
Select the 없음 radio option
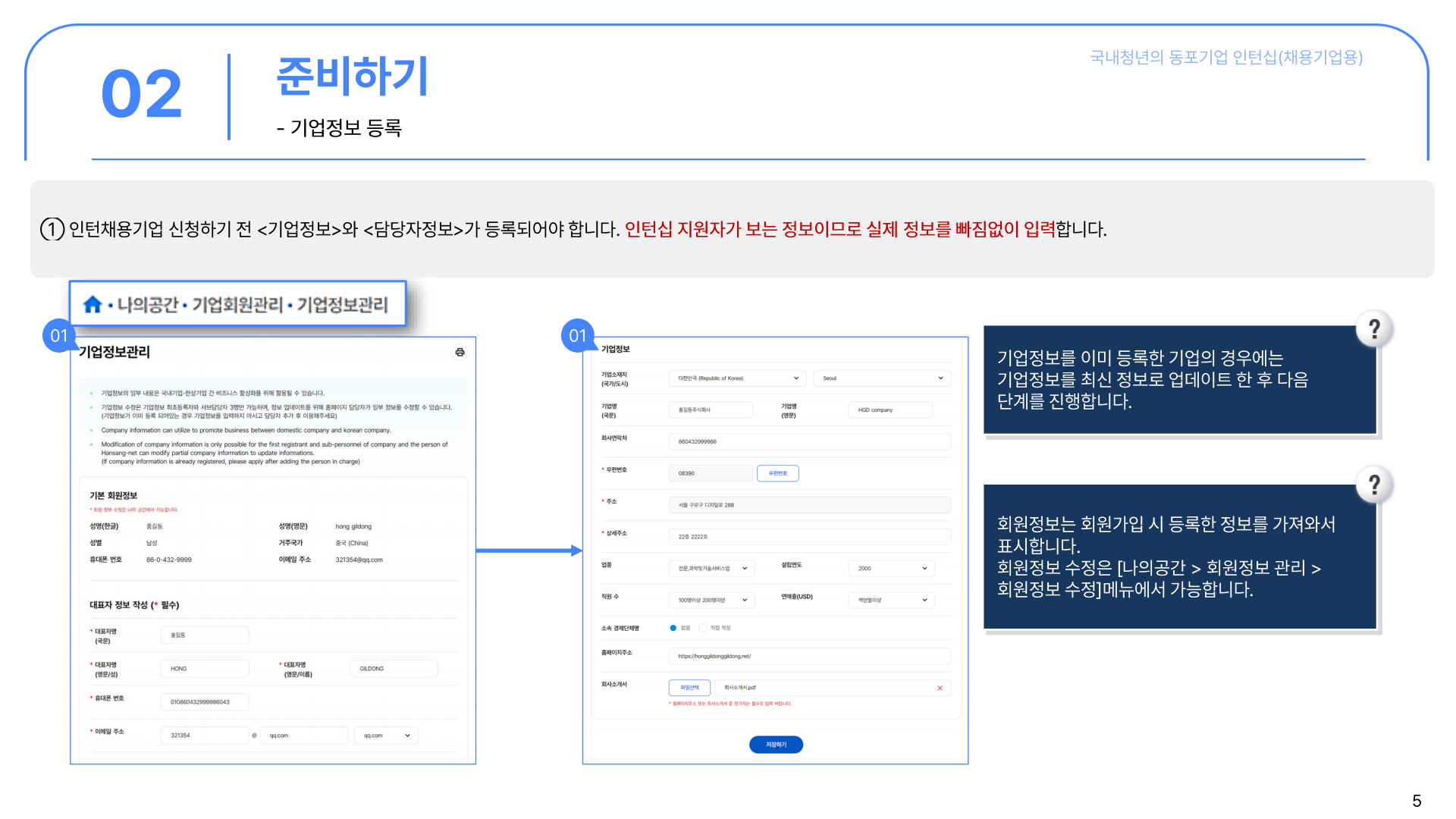tap(673, 628)
